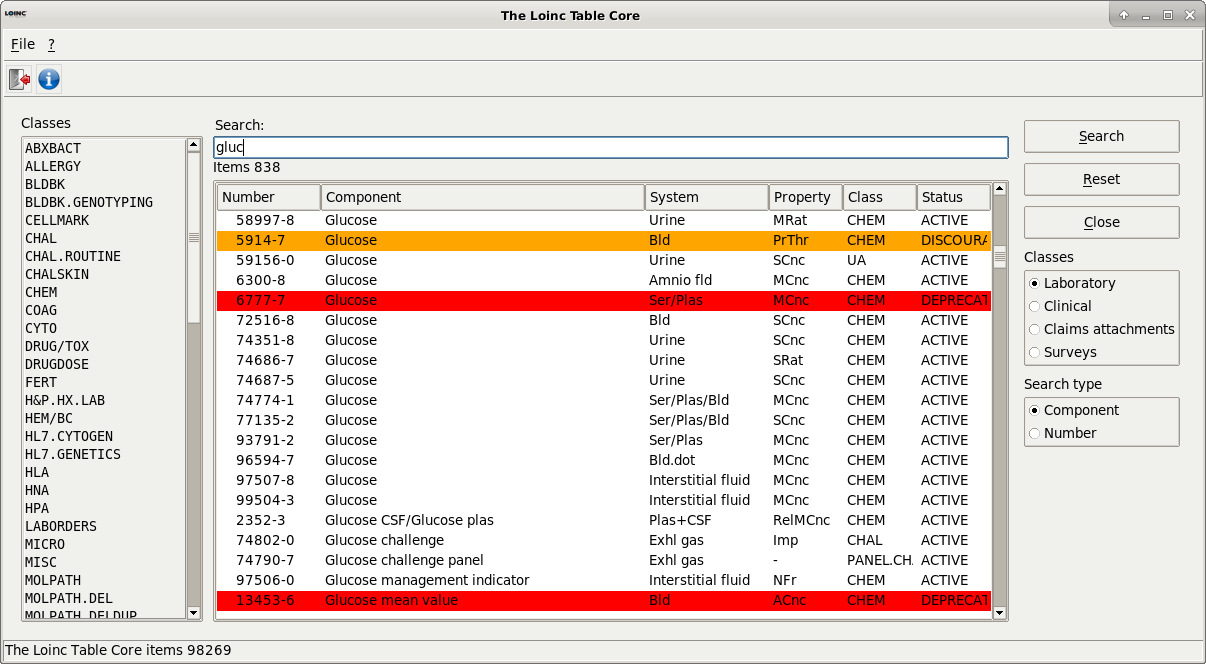Select BLDBK.GENOTYPING in the Classes list
1206x664 pixels.
pos(104,202)
